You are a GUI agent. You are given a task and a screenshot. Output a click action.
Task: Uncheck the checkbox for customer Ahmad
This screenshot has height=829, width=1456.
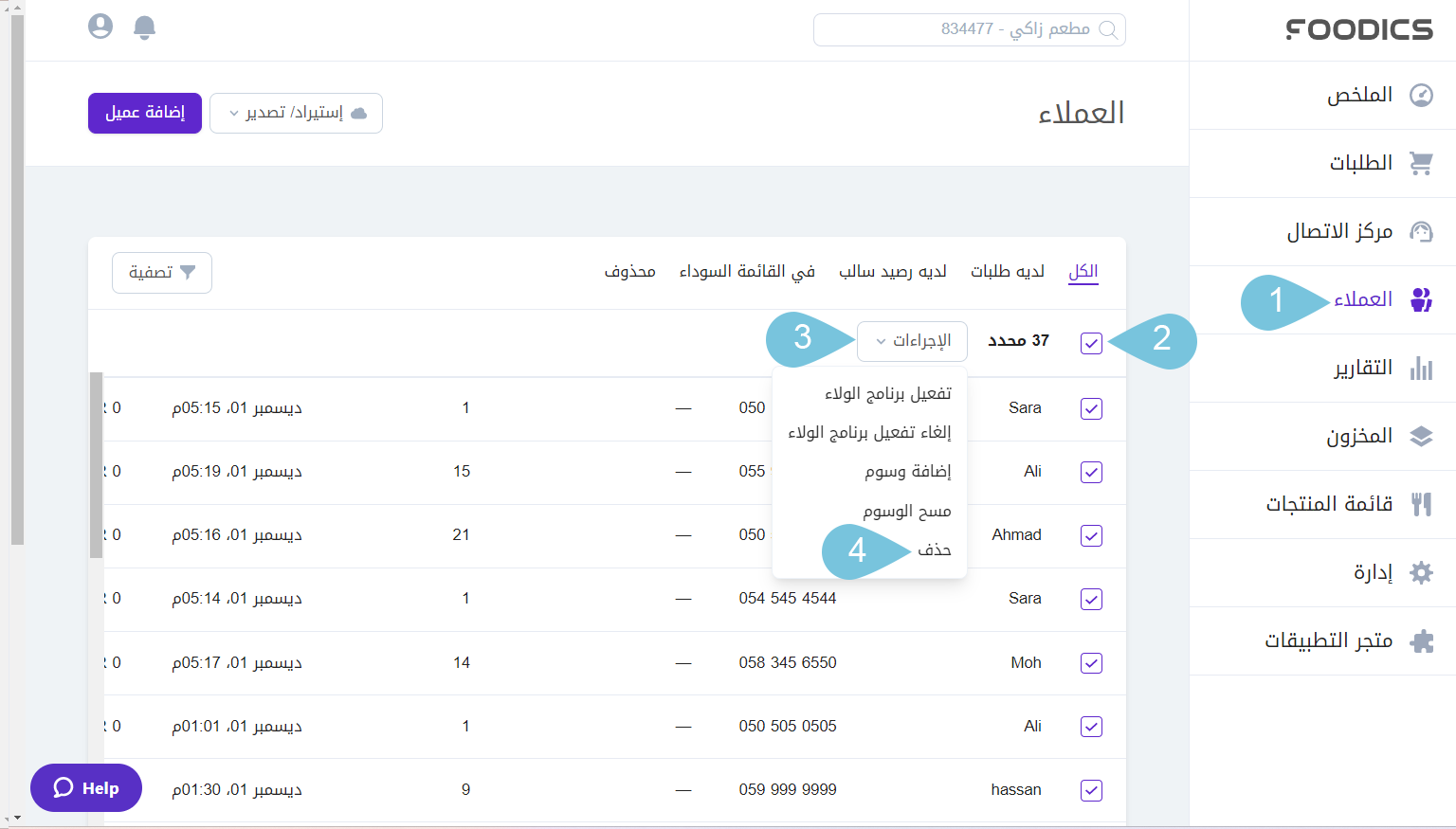tap(1091, 535)
